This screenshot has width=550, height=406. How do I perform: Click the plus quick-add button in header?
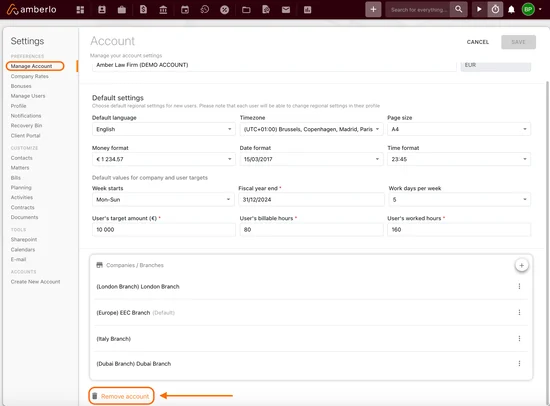pyautogui.click(x=373, y=9)
